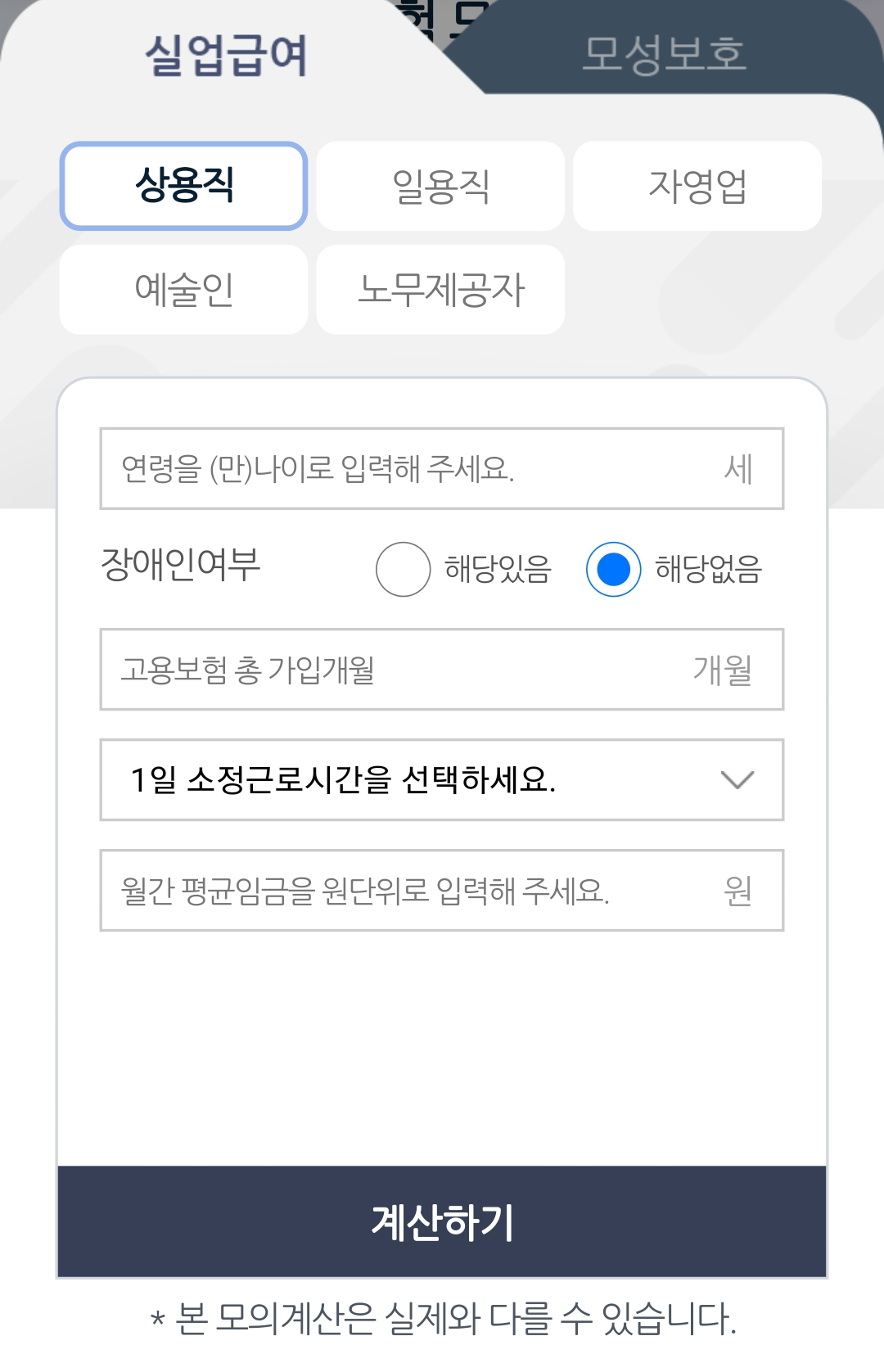Pick the 예술인 category button
The image size is (884, 1372).
(x=183, y=290)
